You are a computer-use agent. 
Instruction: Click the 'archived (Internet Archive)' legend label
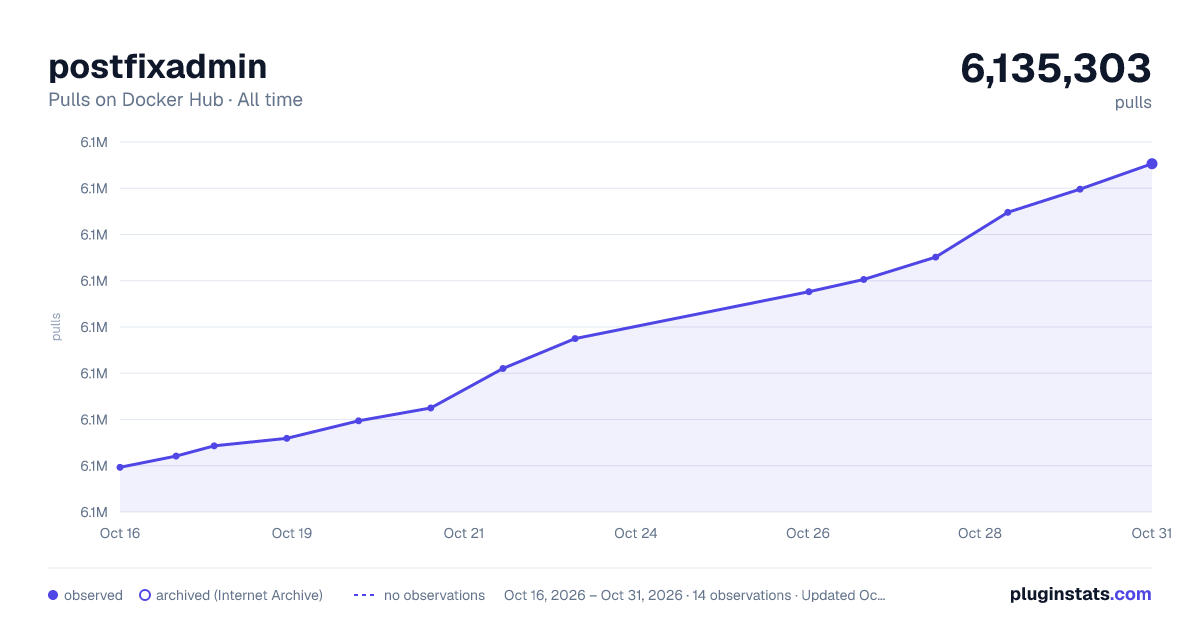tap(239, 595)
